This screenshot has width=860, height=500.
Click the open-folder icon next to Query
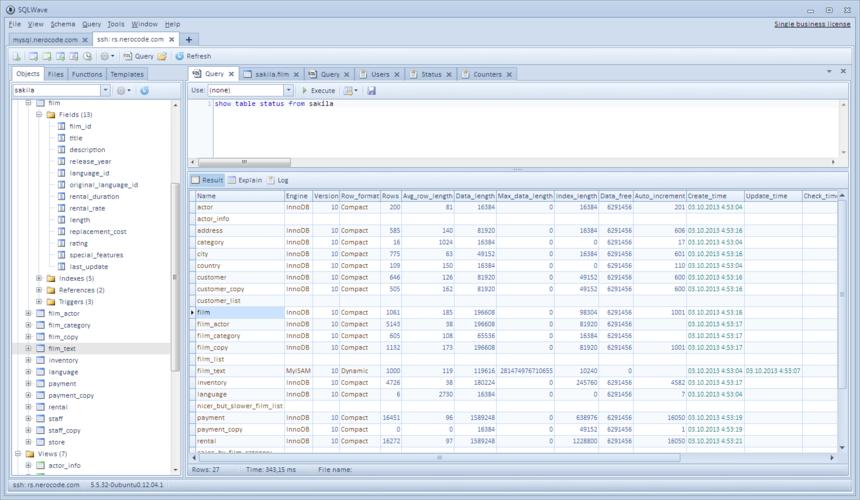point(162,56)
